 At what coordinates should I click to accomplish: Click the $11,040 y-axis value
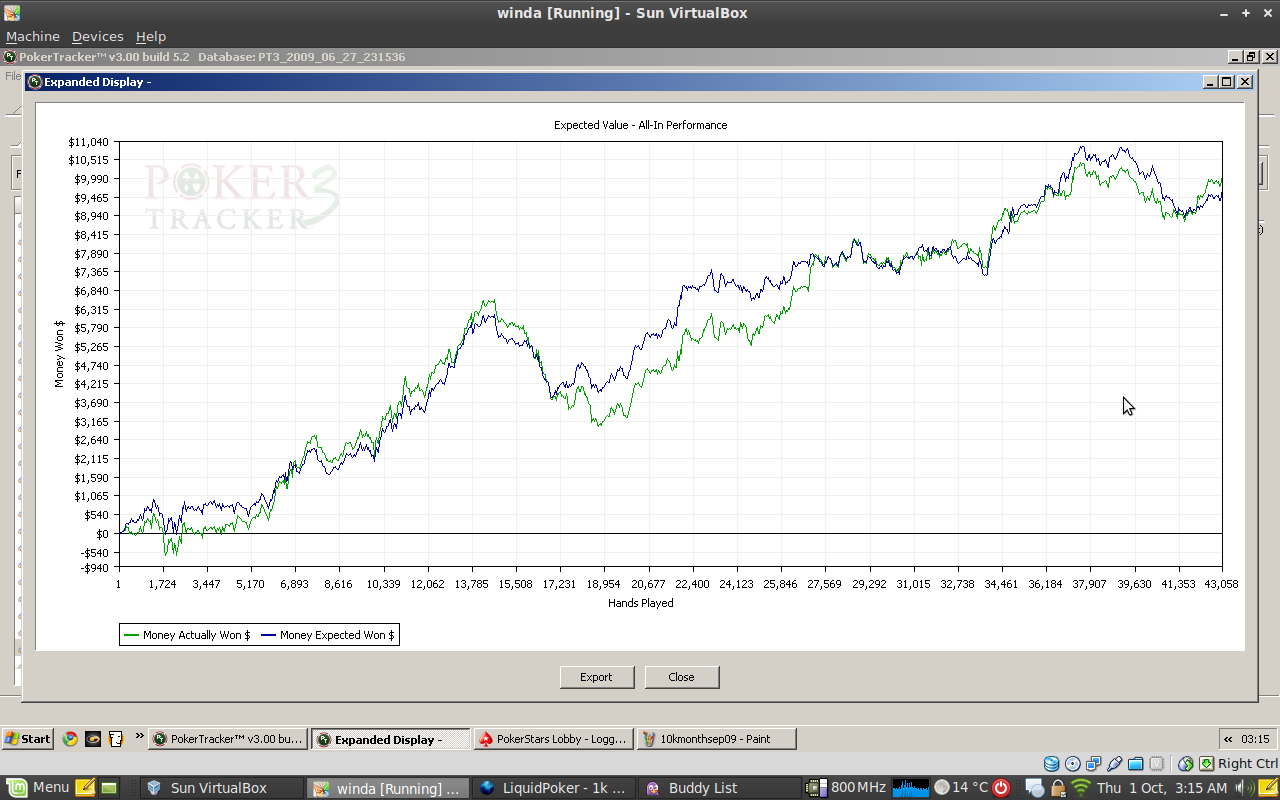(88, 142)
